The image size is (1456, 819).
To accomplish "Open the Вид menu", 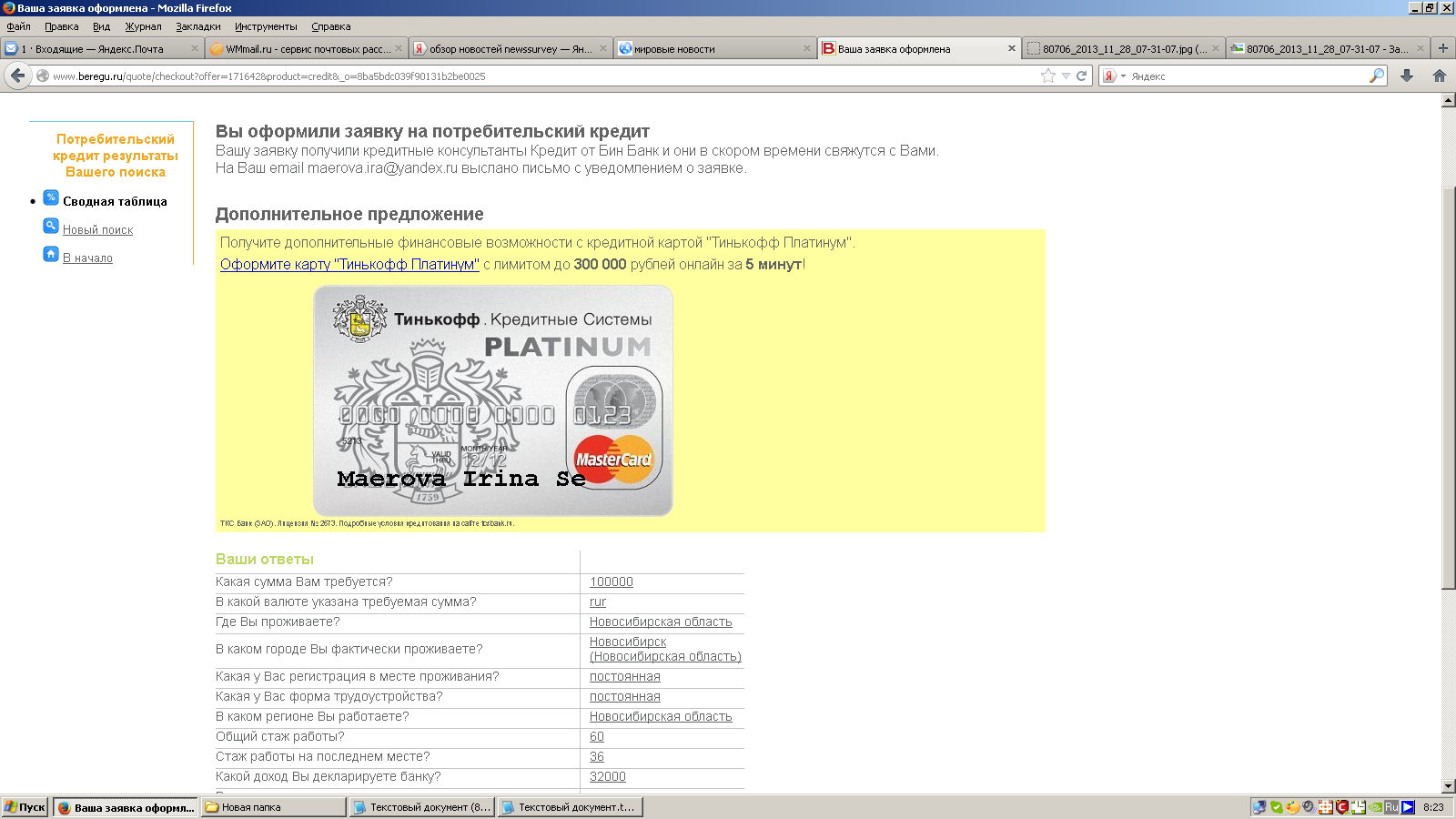I will 101,26.
